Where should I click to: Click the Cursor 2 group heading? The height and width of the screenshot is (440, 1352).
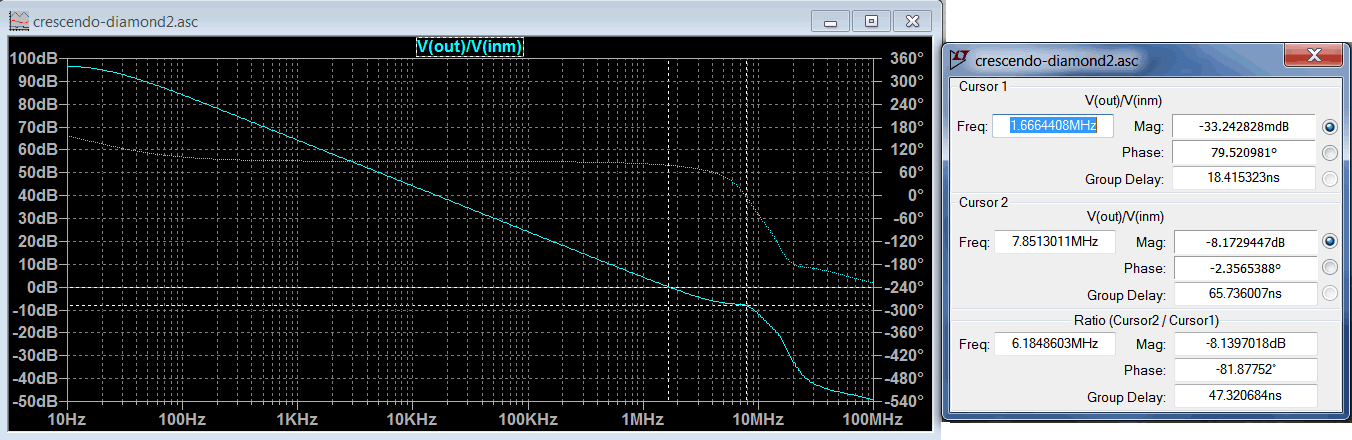tap(983, 202)
